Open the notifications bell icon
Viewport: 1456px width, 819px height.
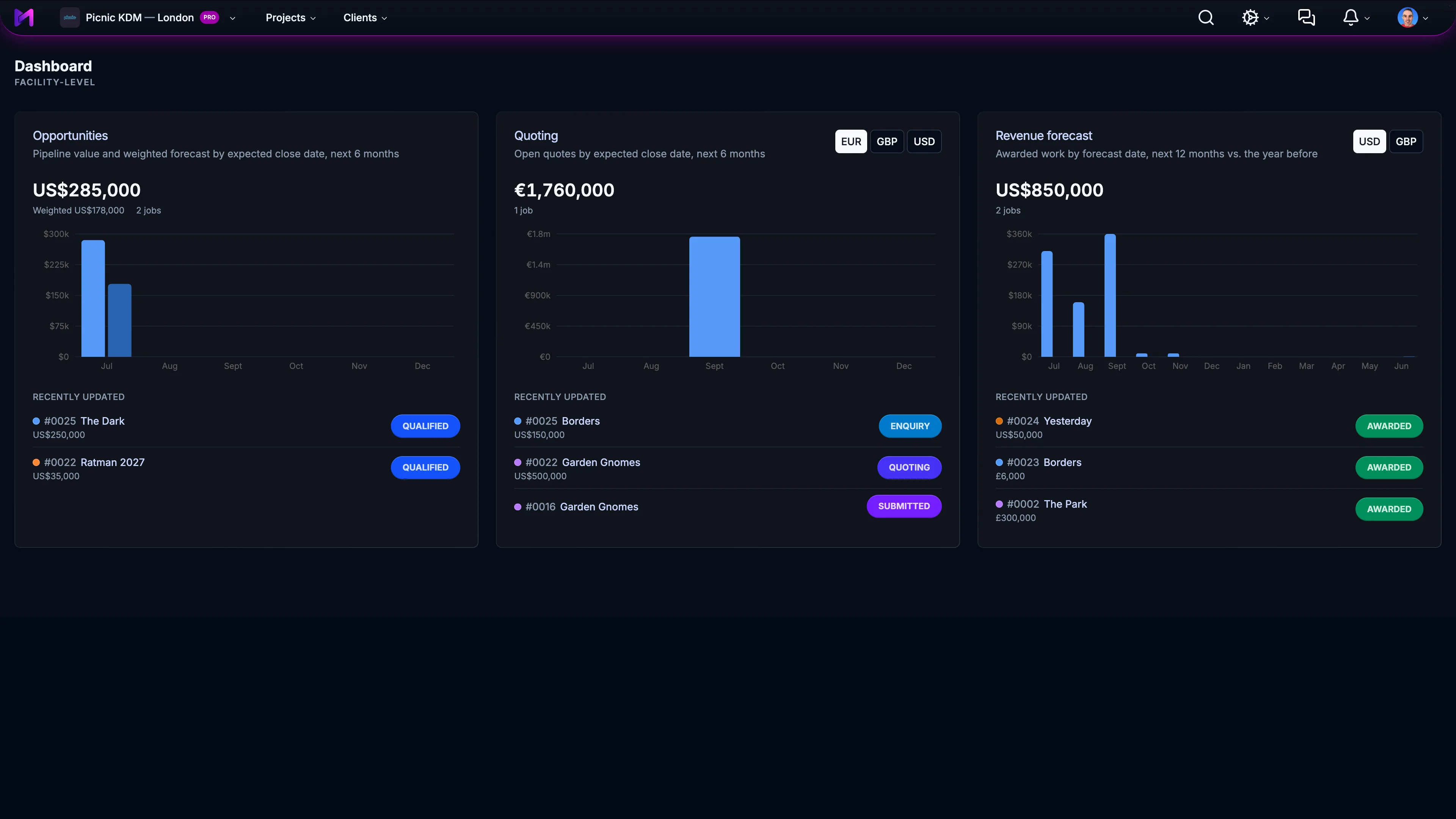pos(1350,17)
